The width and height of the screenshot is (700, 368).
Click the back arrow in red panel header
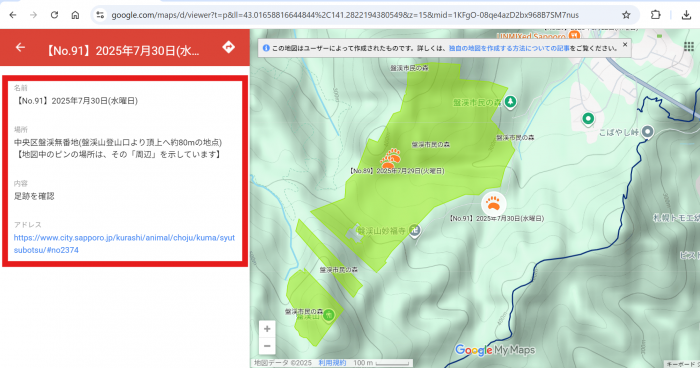tap(20, 47)
